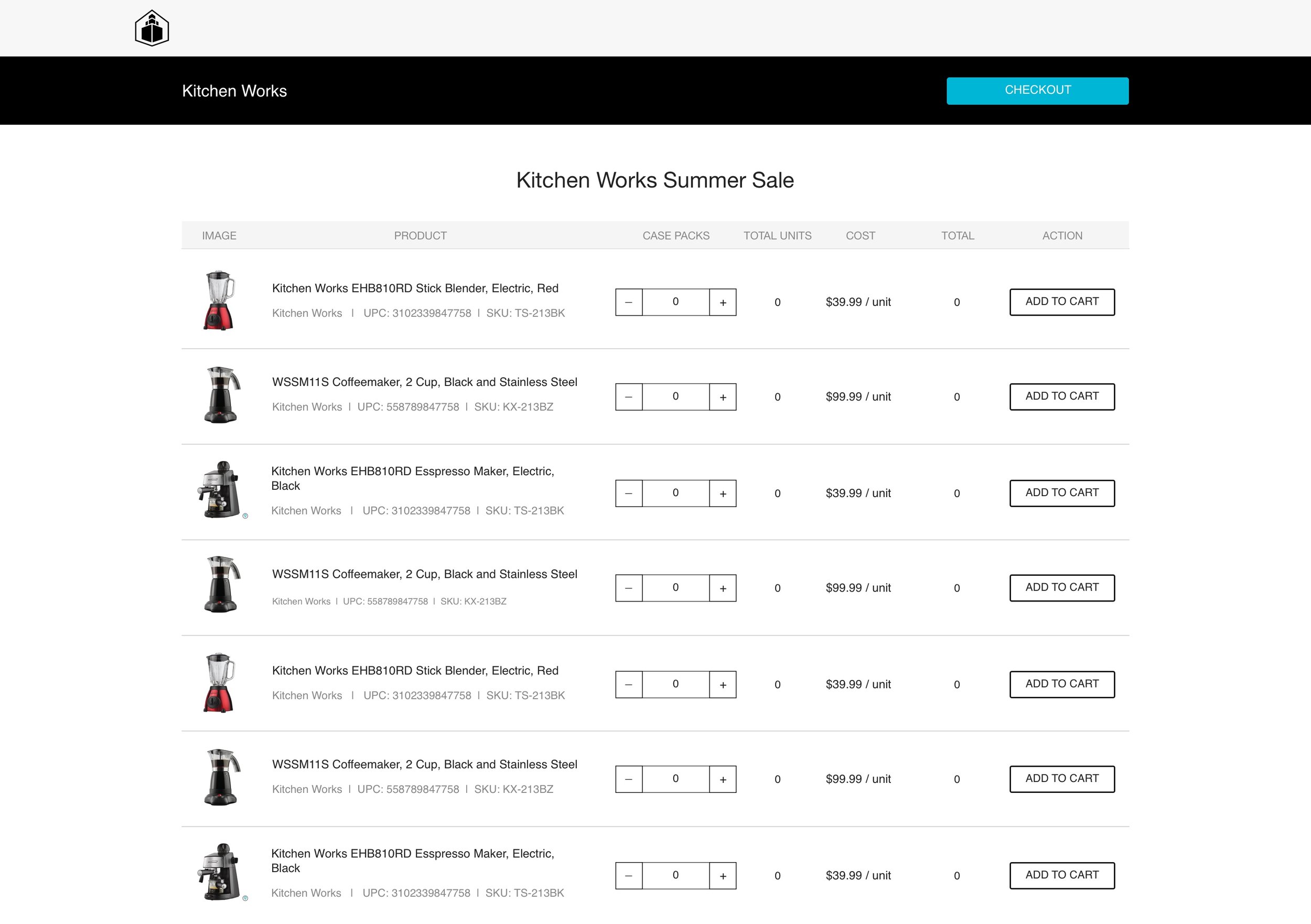Click the COST column header
The height and width of the screenshot is (924, 1311).
(860, 236)
